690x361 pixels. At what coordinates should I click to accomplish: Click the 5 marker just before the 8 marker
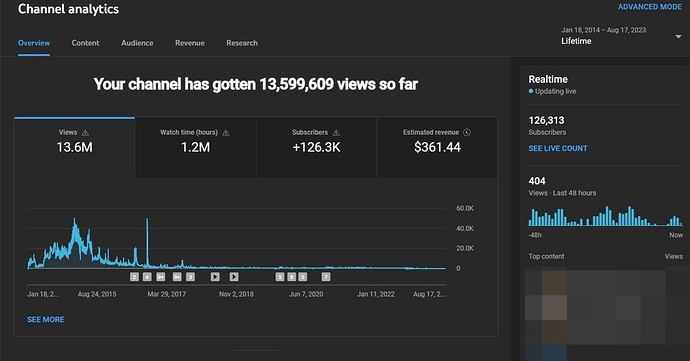[280, 277]
